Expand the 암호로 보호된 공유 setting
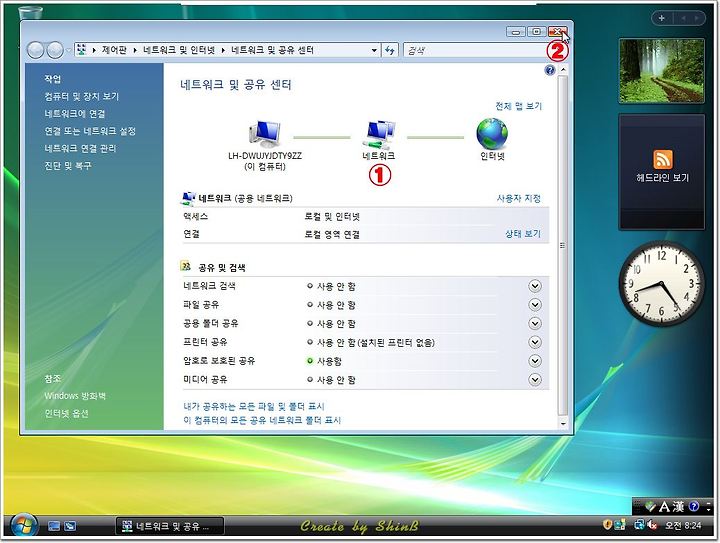This screenshot has height=543, width=720. (x=534, y=361)
